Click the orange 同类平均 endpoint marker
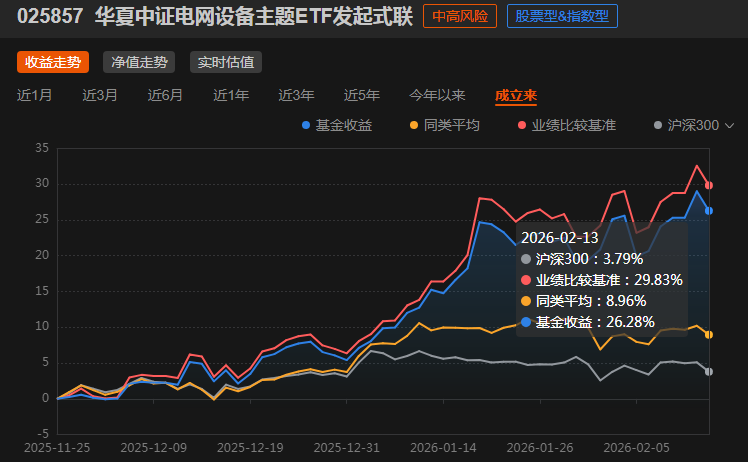 pos(709,335)
